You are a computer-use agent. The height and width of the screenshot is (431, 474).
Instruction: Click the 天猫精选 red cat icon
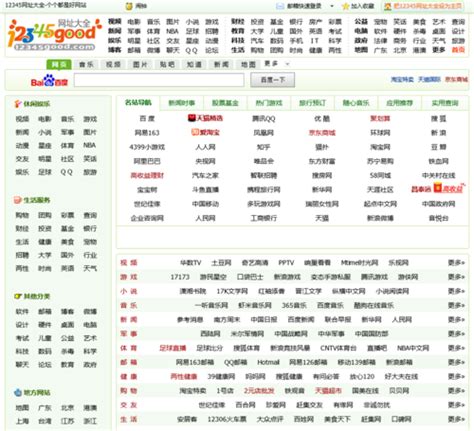pyautogui.click(x=192, y=118)
